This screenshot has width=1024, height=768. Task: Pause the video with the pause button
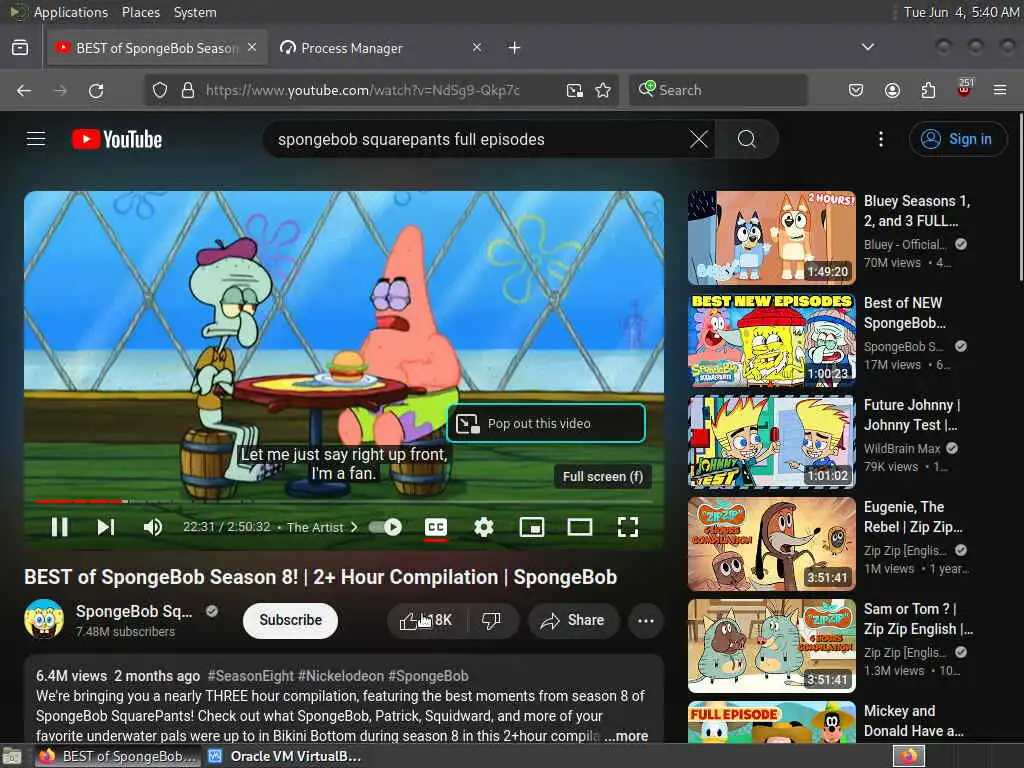(x=59, y=526)
